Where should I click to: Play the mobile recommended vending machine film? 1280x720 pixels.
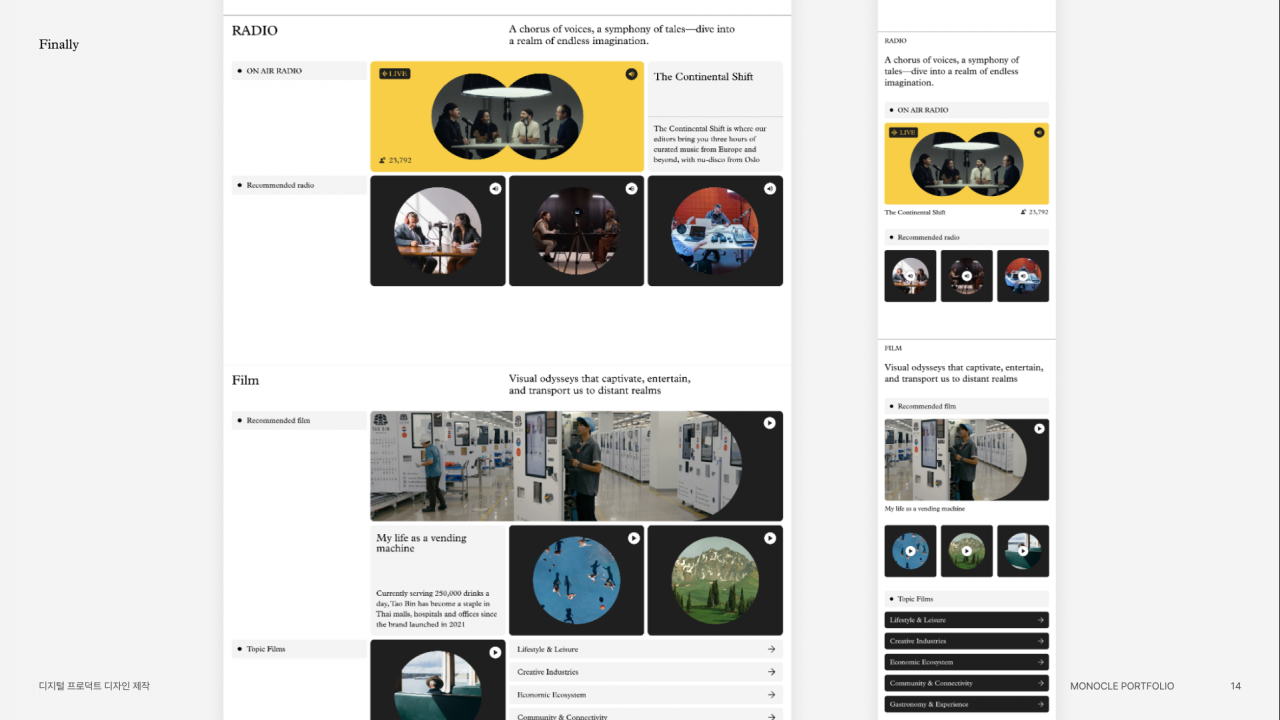[1039, 428]
